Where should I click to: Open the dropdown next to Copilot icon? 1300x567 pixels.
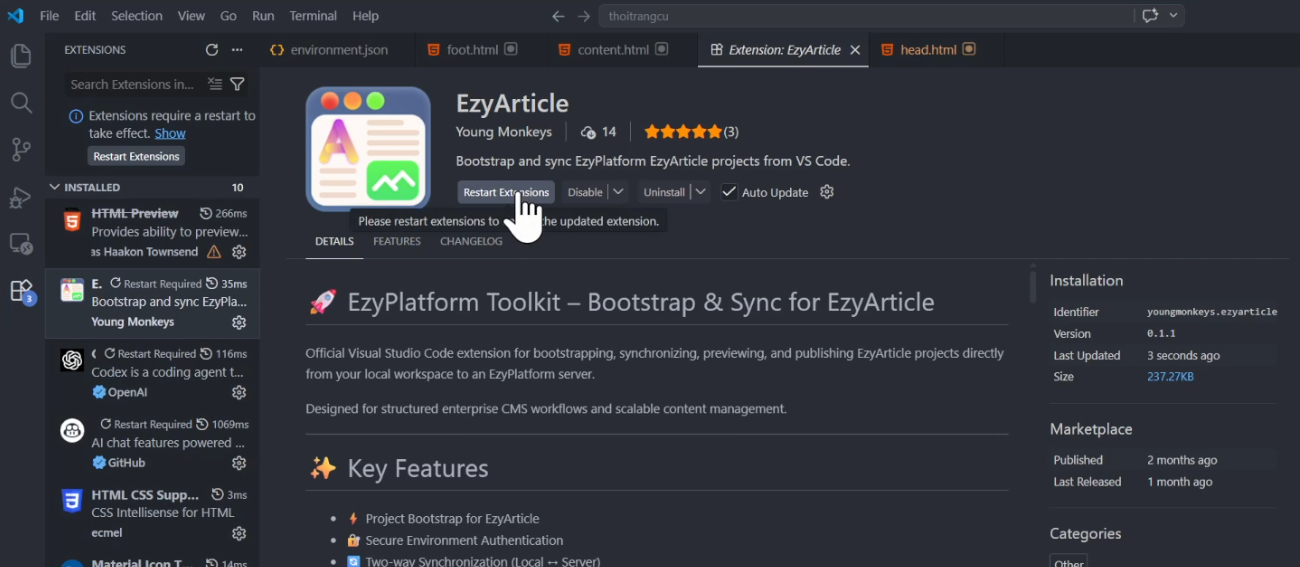click(x=1174, y=16)
